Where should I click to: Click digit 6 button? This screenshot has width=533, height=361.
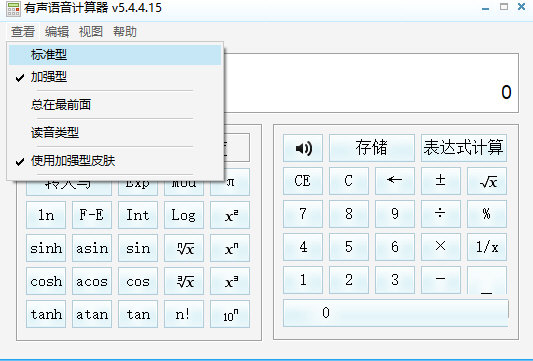[x=395, y=247]
